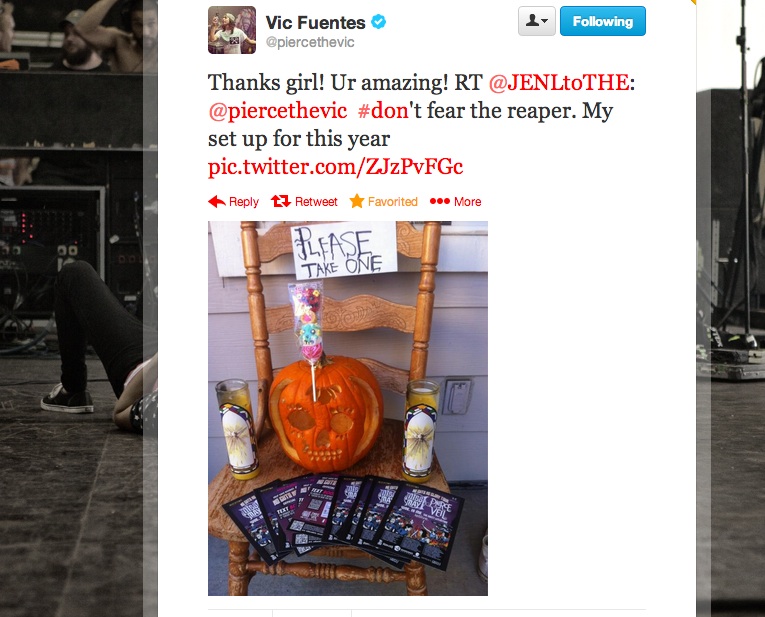Screen dimensions: 765x617
Task: Click the Reply arrow icon
Action: pyautogui.click(x=217, y=201)
